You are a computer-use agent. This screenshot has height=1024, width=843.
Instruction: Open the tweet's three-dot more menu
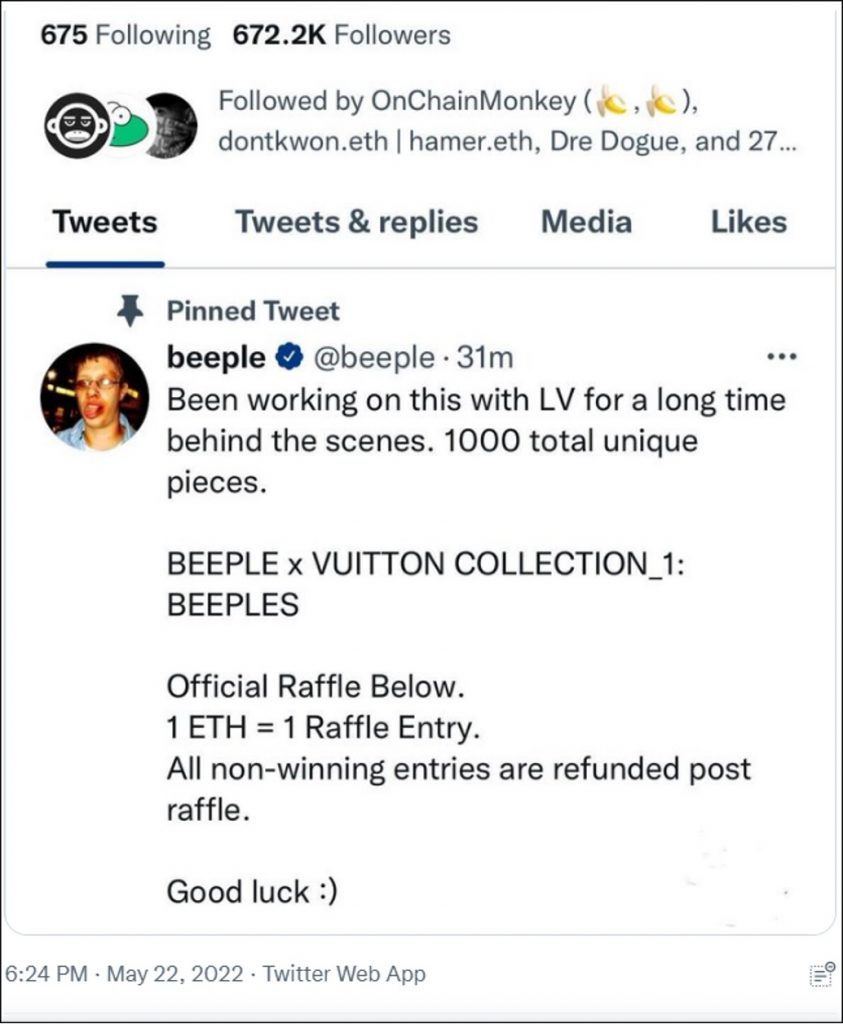(x=779, y=357)
